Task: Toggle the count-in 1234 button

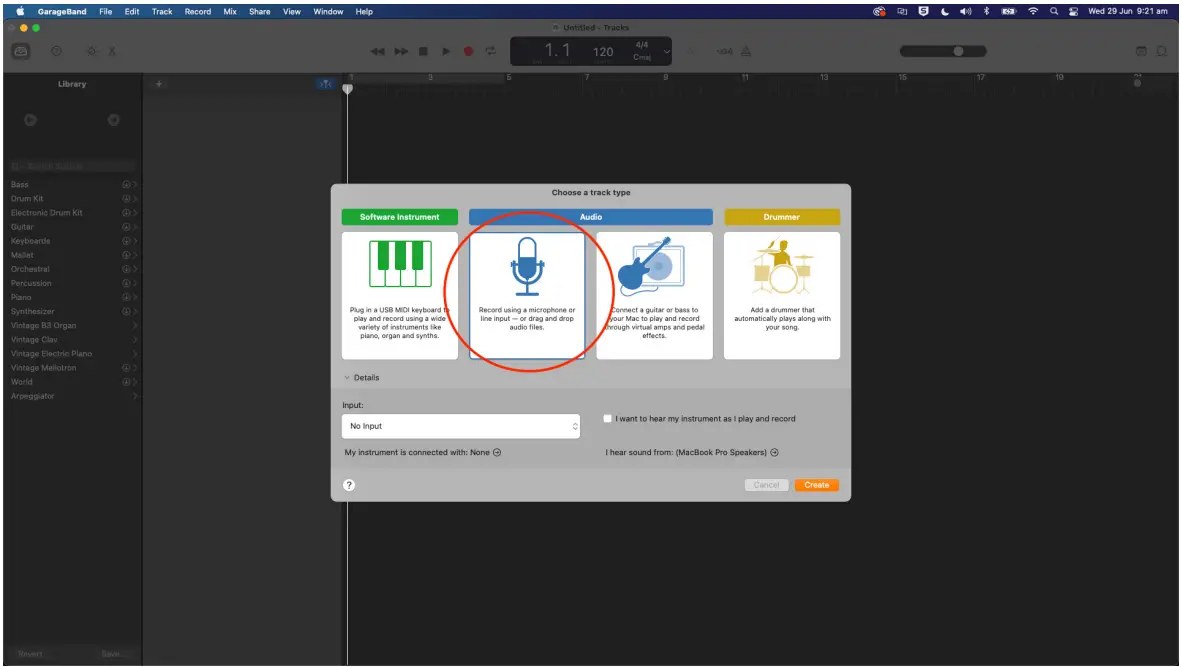Action: [x=724, y=51]
